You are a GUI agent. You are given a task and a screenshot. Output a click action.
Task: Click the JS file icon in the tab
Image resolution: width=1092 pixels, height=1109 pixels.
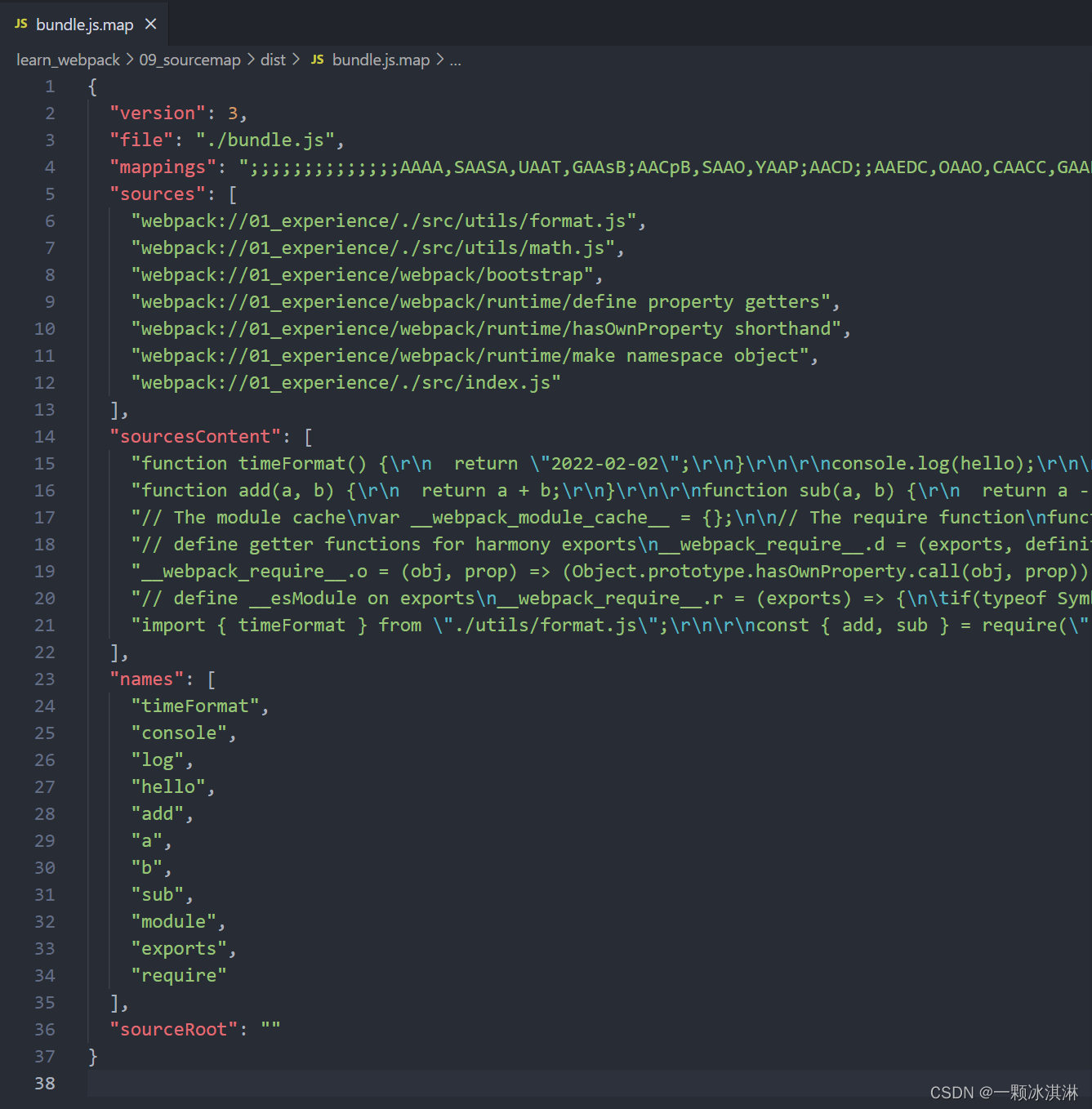[x=21, y=24]
